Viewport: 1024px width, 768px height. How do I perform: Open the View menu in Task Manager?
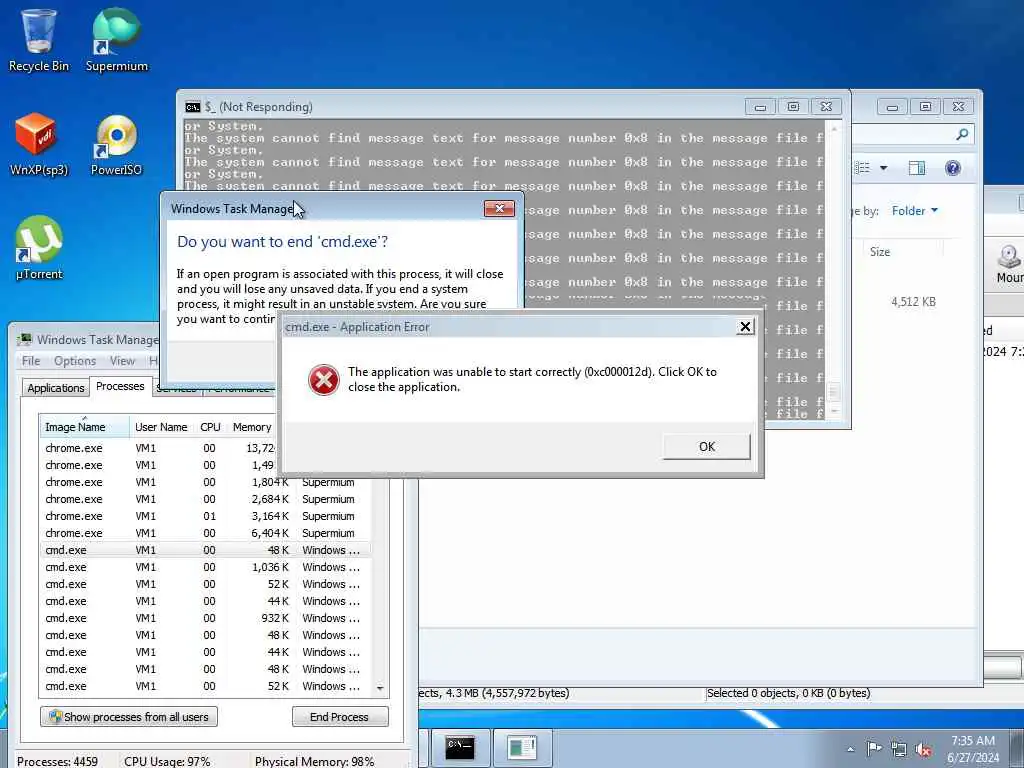pos(122,360)
